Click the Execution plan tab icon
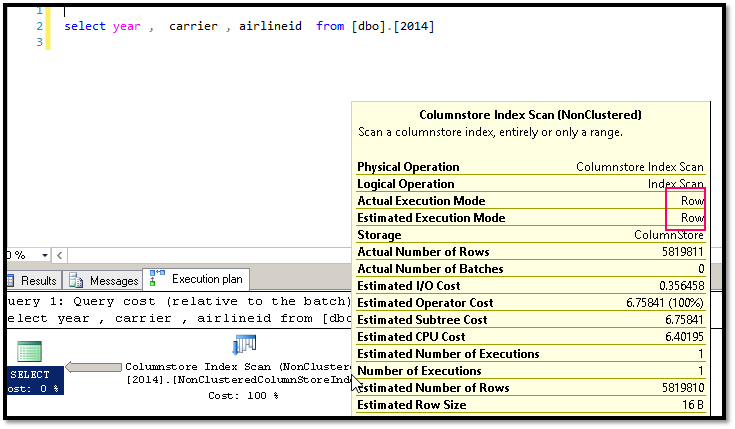Image resolution: width=735 pixels, height=429 pixels. point(157,278)
